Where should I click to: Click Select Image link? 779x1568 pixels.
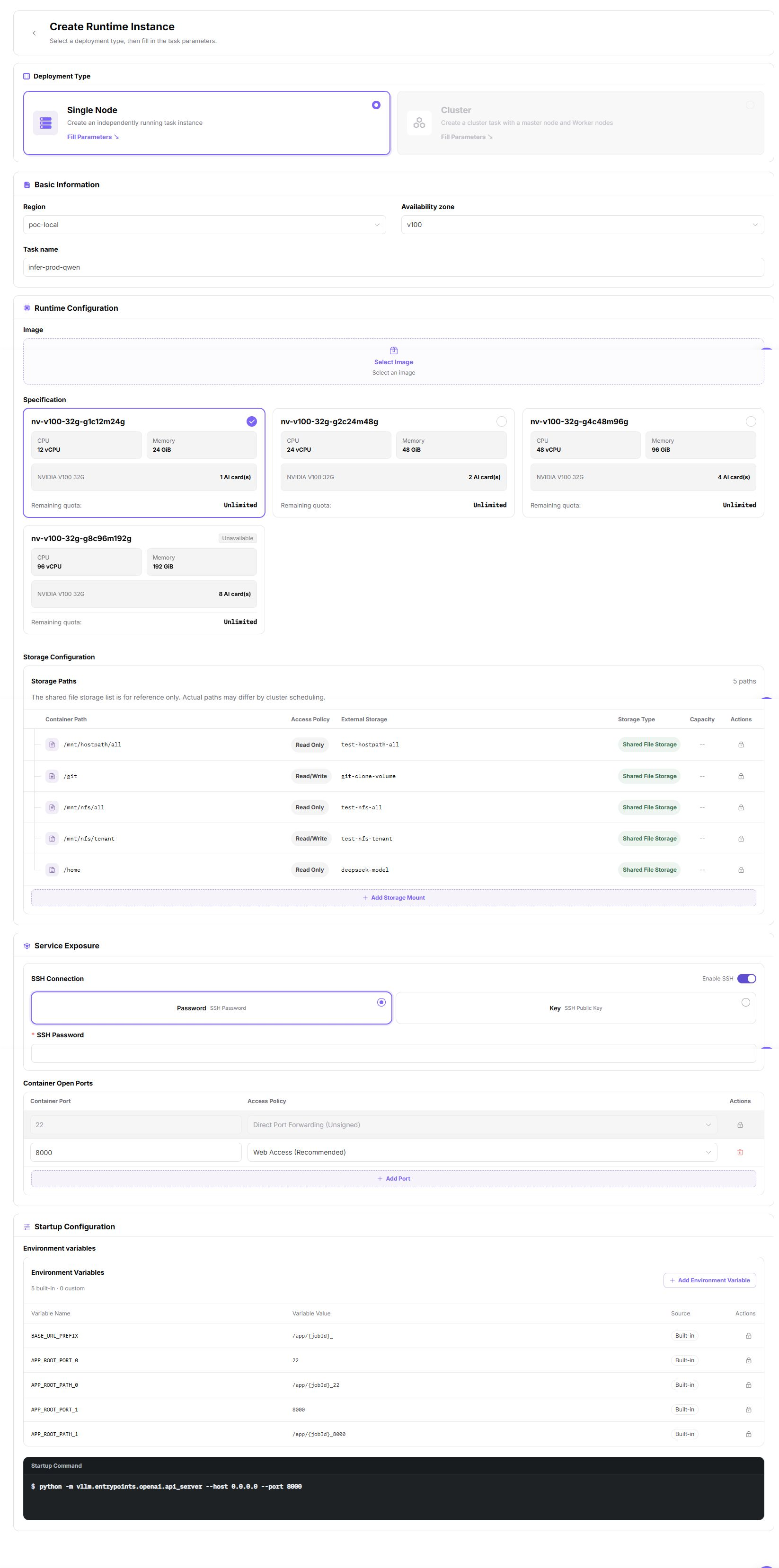(393, 362)
